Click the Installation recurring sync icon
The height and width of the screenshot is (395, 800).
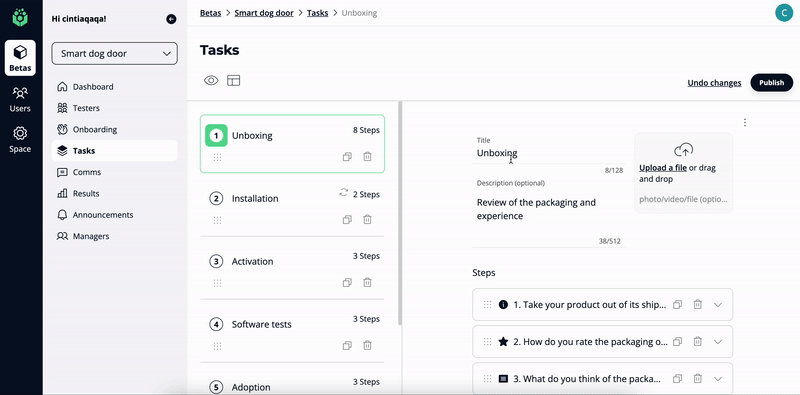pos(344,192)
